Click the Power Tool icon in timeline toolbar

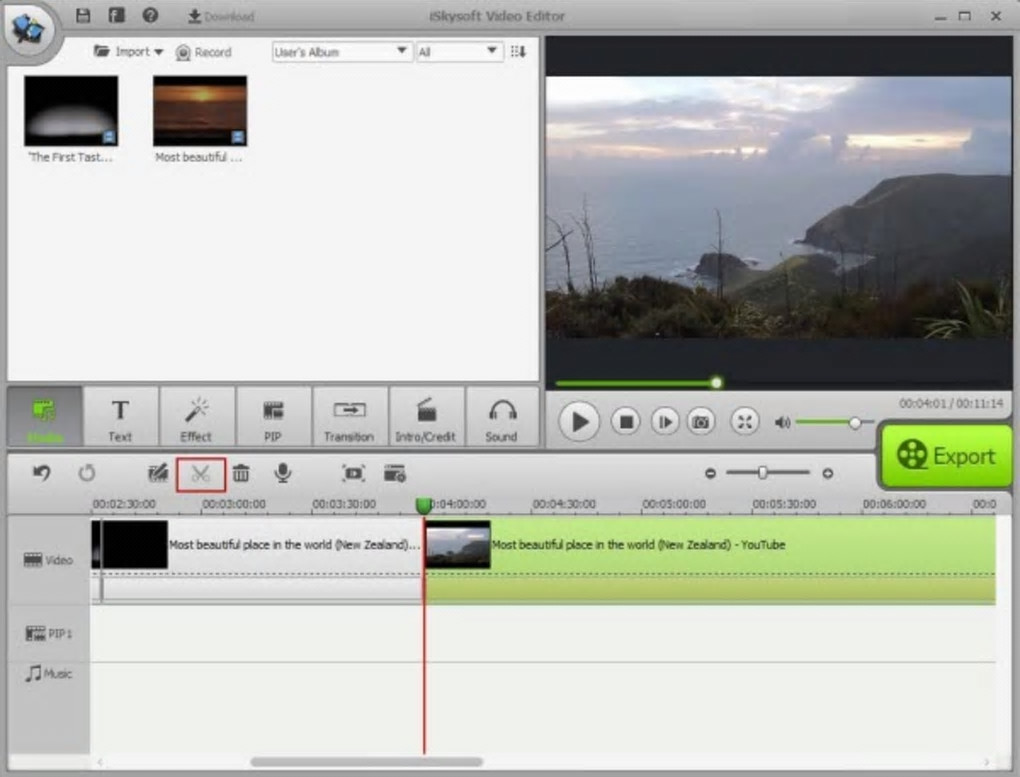click(x=353, y=473)
